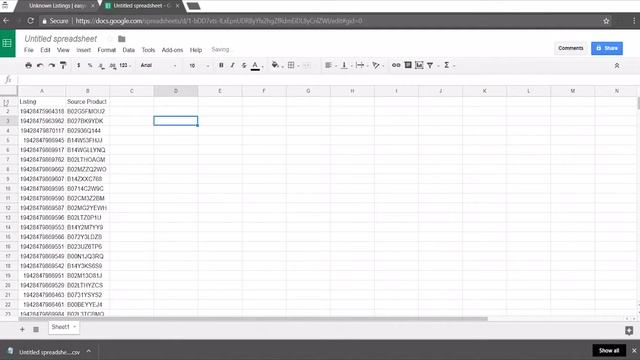Screen dimensions: 640x360
Task: Click the Untitled spreadsheet title
Action: pos(60,39)
